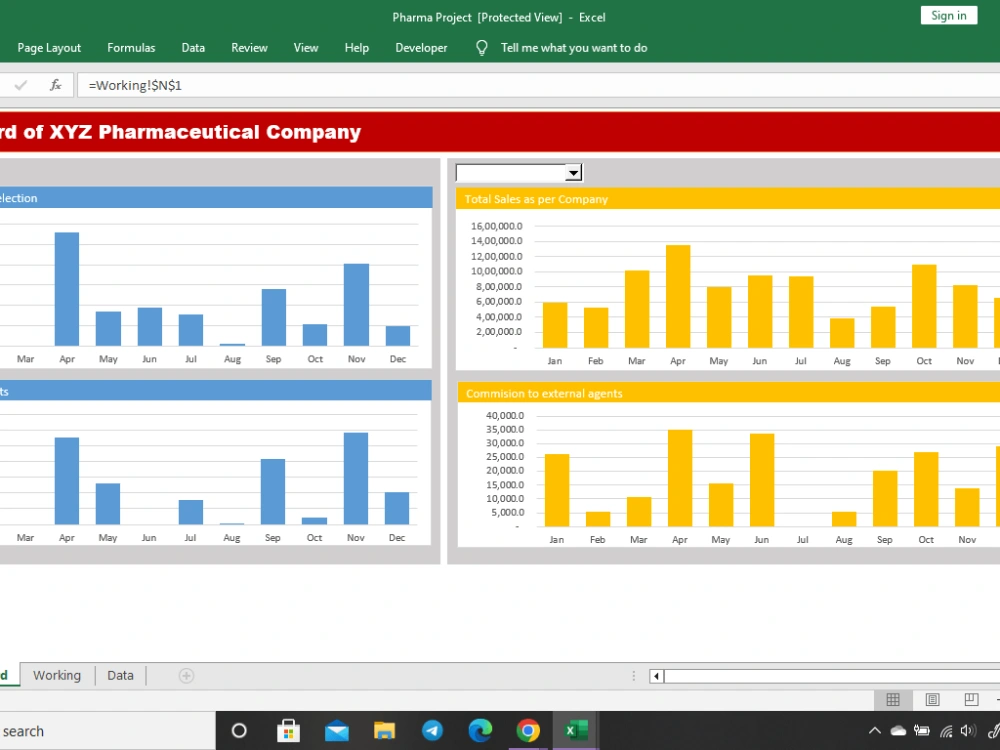
Task: Open the Formulas ribbon tab
Action: click(131, 48)
